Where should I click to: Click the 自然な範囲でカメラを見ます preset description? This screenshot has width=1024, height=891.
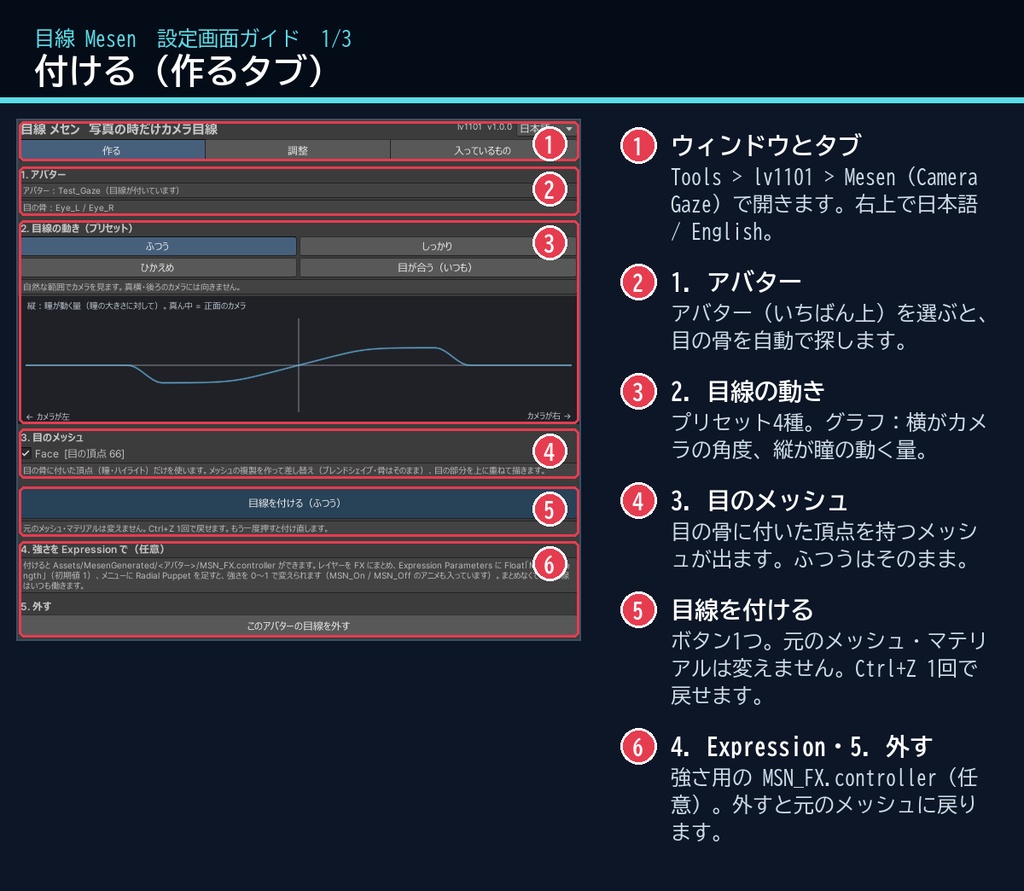click(132, 287)
